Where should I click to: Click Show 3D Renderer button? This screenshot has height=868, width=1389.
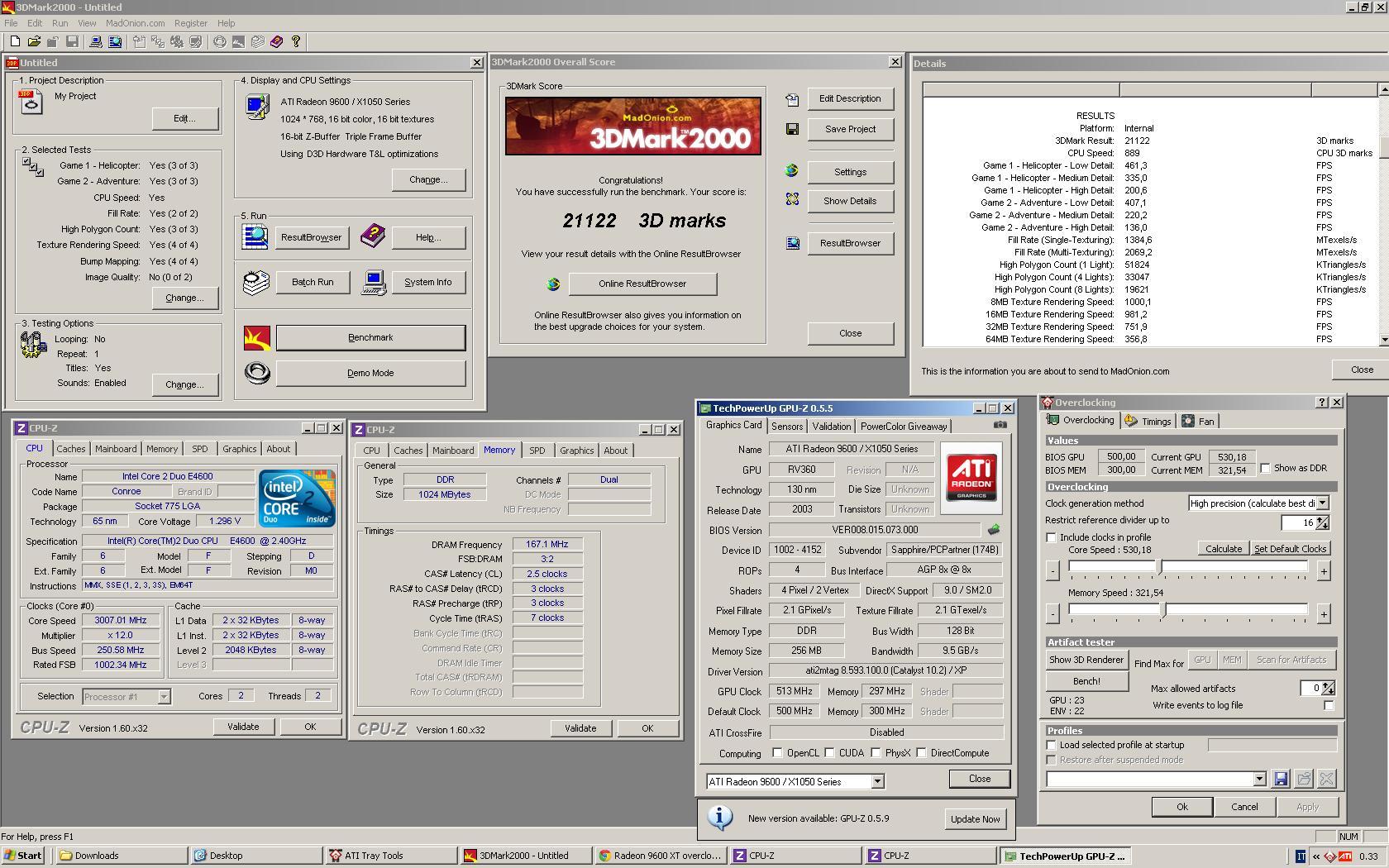pos(1086,660)
